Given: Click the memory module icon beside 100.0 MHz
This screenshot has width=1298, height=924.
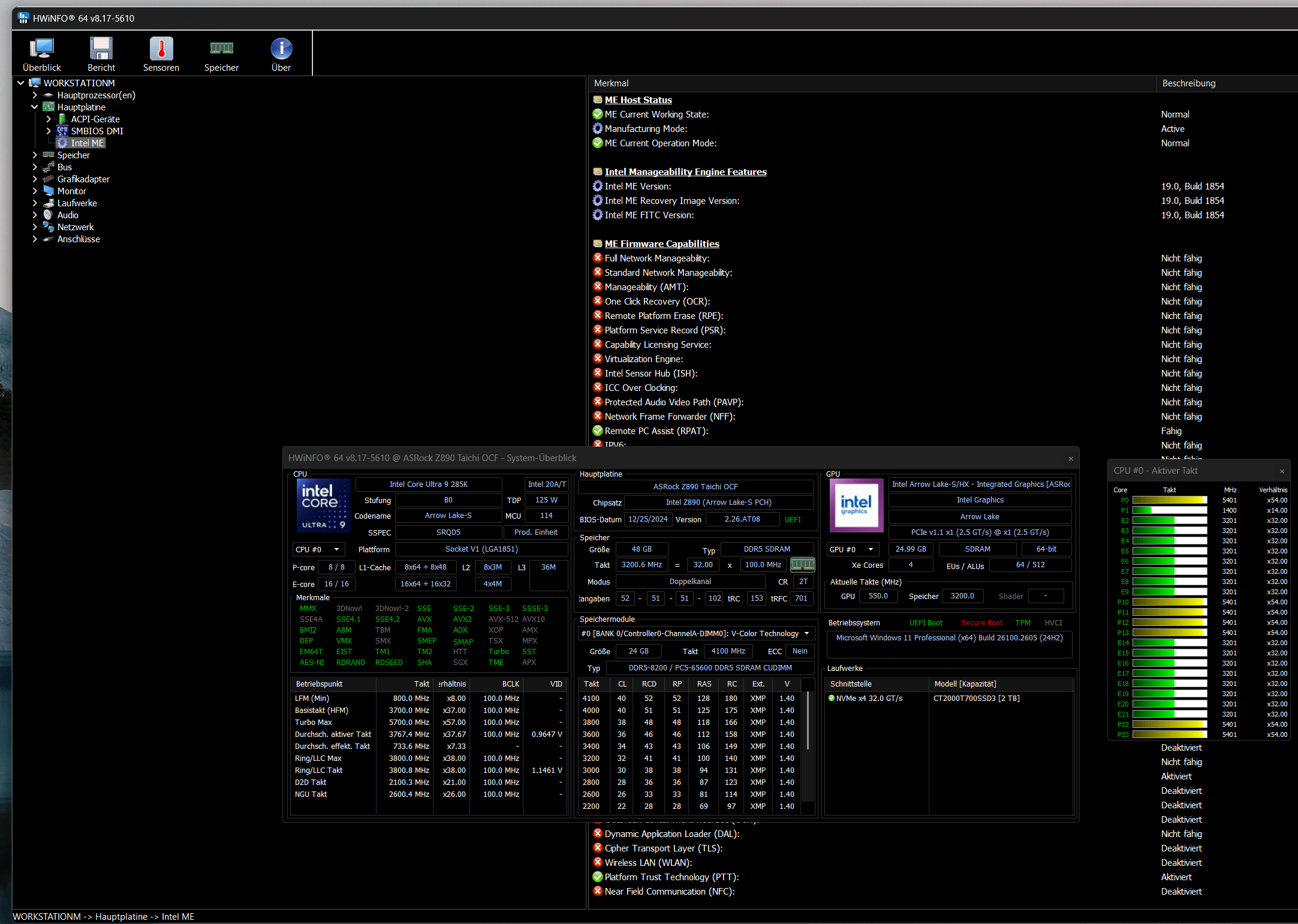Looking at the screenshot, I should coord(802,564).
